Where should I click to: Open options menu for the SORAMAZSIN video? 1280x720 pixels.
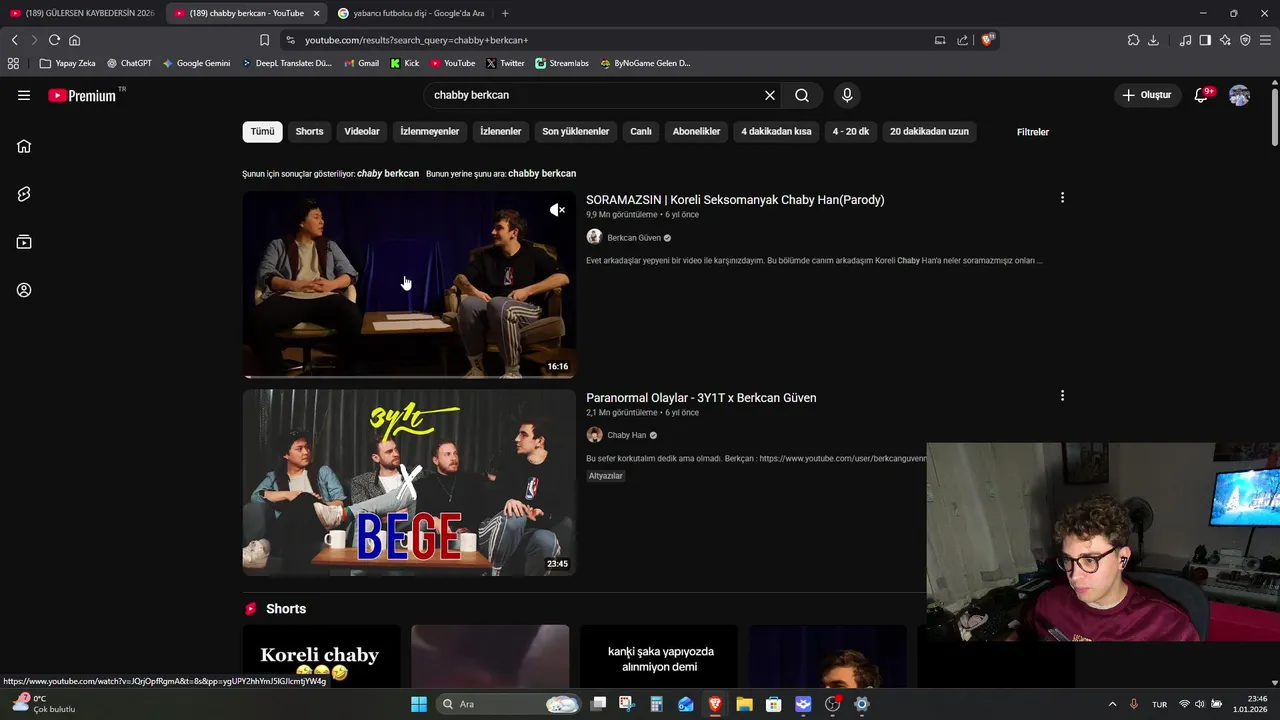1062,198
